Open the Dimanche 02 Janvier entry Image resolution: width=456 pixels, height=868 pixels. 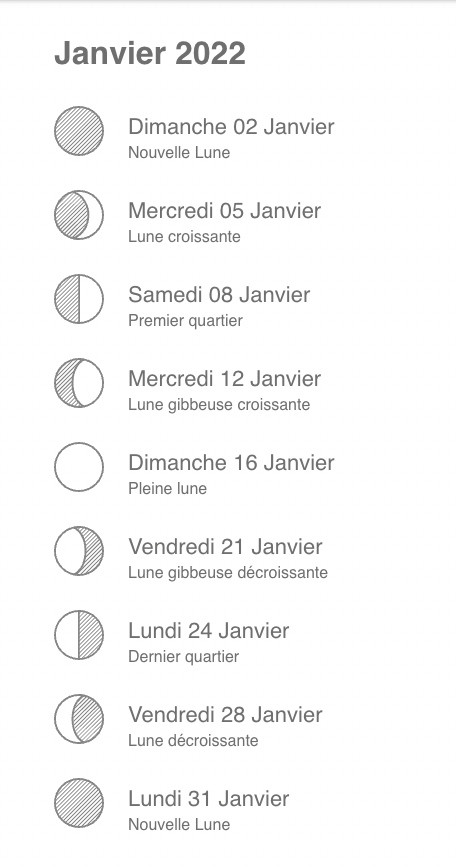[231, 127]
